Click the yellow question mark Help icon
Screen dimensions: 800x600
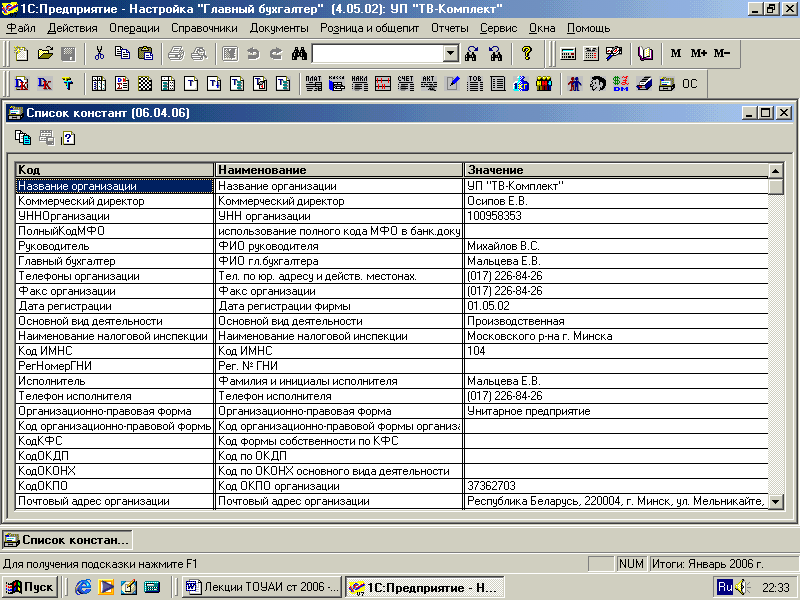527,53
